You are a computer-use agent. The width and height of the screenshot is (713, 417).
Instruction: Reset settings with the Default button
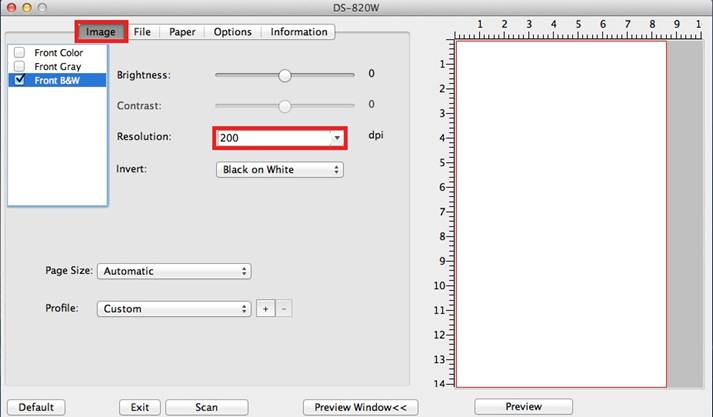[x=35, y=407]
